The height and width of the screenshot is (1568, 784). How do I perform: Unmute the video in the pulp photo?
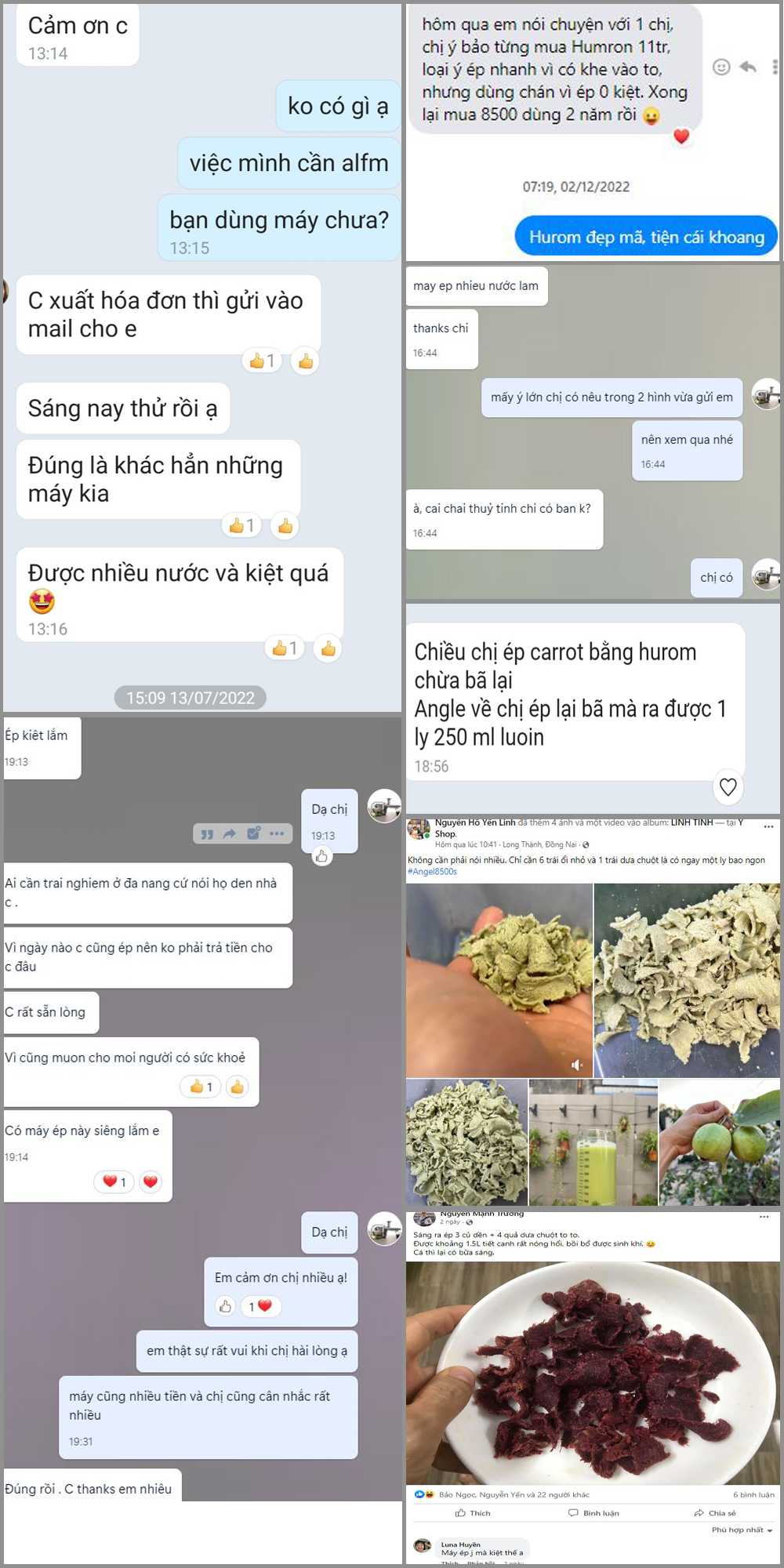pos(577,1065)
